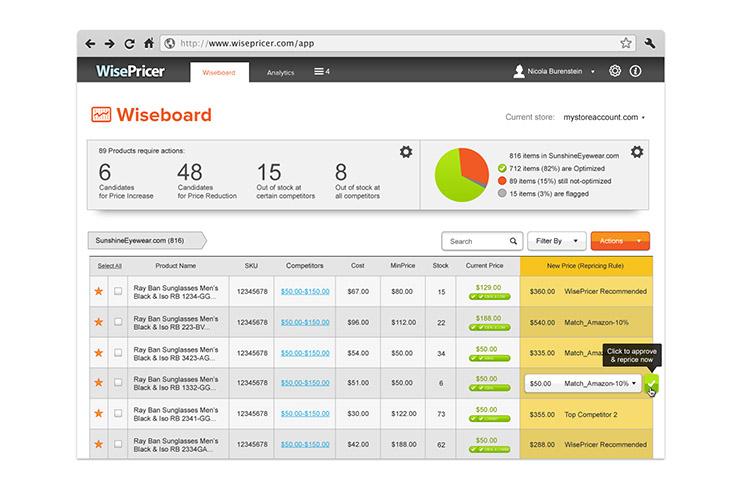Screen dimensions: 742x500
Task: Click the browser back arrow
Action: point(90,44)
